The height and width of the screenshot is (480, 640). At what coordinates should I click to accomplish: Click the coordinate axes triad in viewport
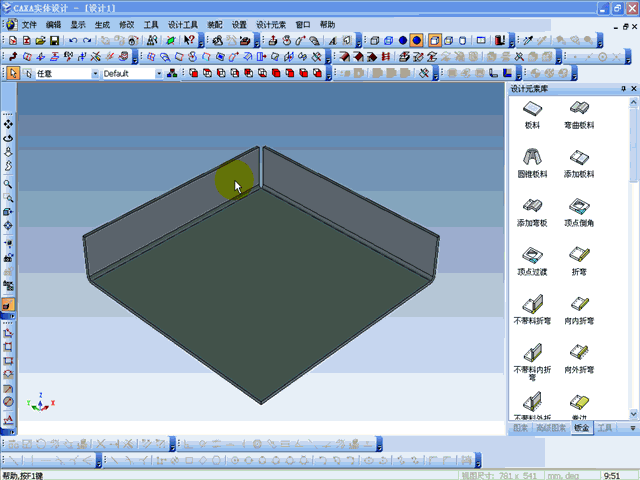tap(40, 403)
